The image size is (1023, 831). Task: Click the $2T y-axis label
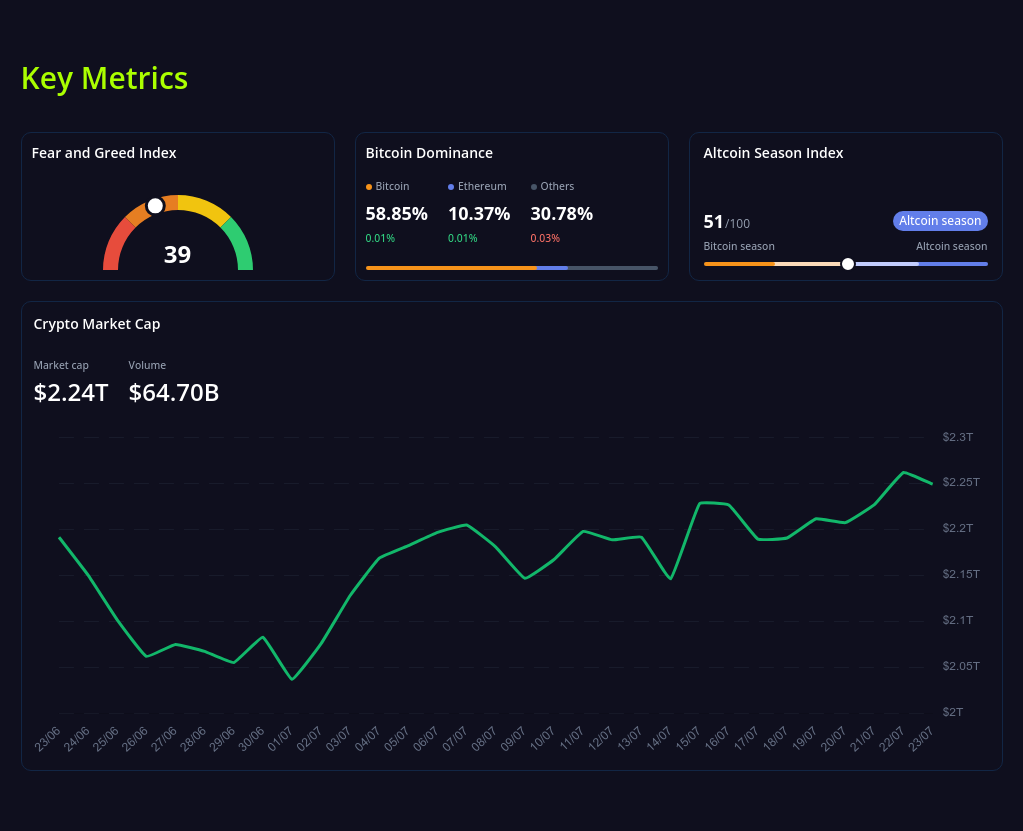pyautogui.click(x=953, y=712)
